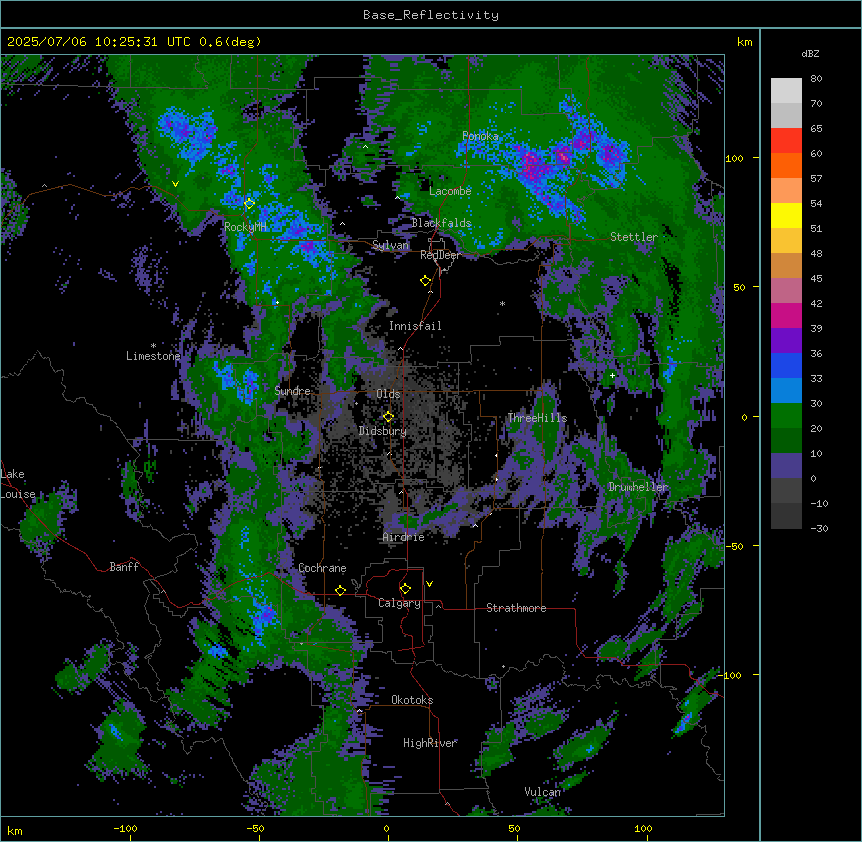Viewport: 862px width, 842px height.
Task: Click the Calgary city label
Action: pyautogui.click(x=399, y=603)
